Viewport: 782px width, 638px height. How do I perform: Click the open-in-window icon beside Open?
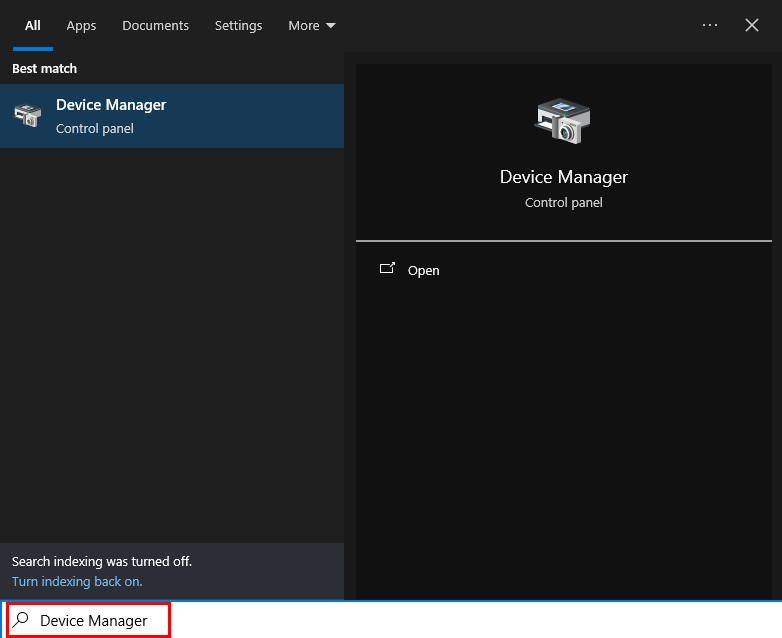click(x=387, y=268)
